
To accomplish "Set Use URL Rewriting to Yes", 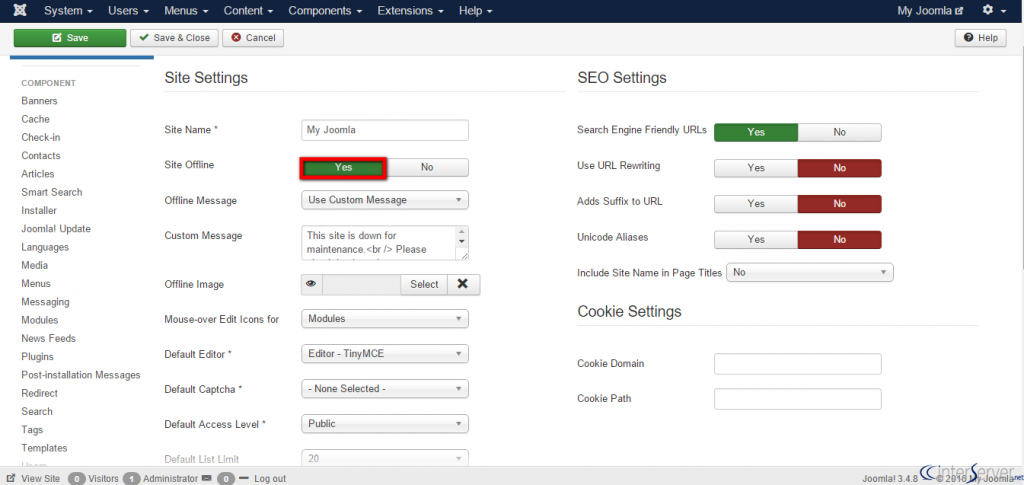I will tap(756, 168).
